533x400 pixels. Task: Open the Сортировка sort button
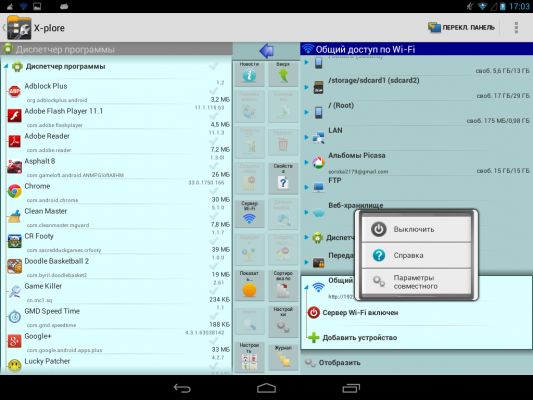[x=283, y=285]
